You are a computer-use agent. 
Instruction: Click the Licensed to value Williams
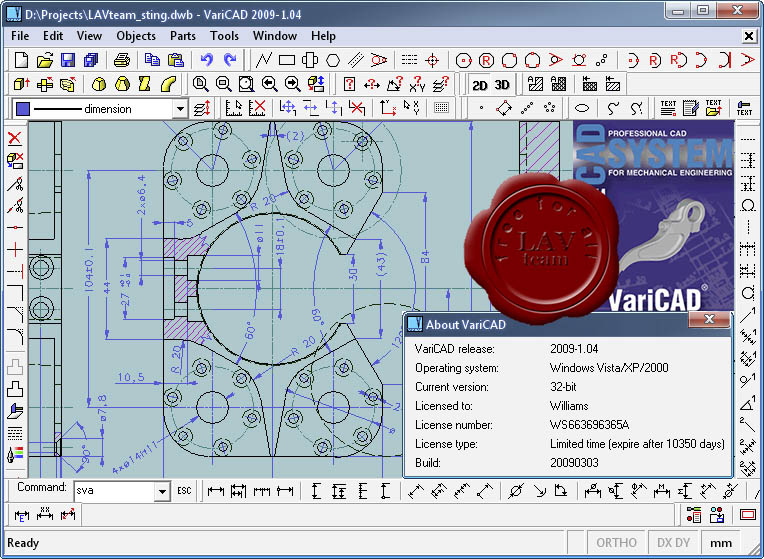(569, 406)
